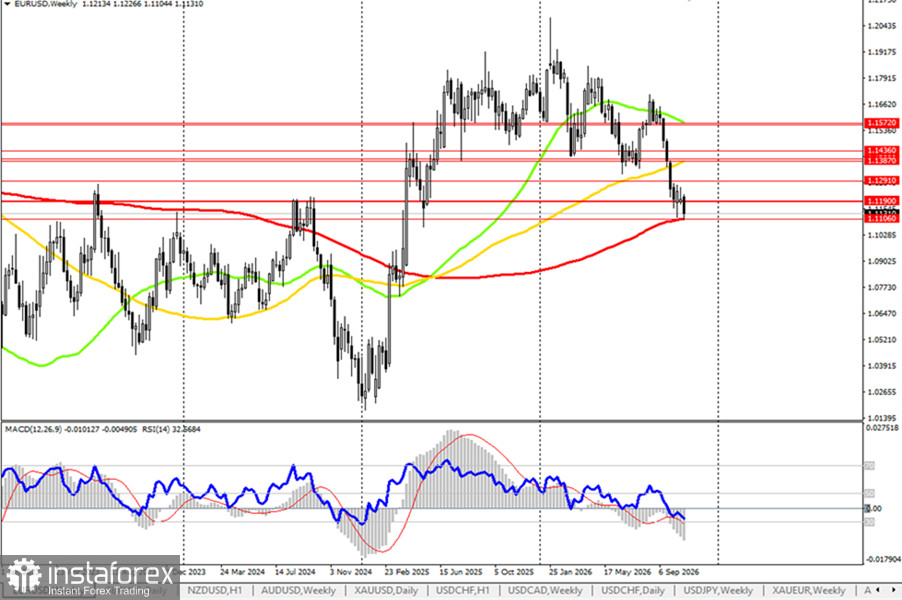Click the 23 Feb 2025 date label
Screen dimensions: 902x600
(407, 572)
